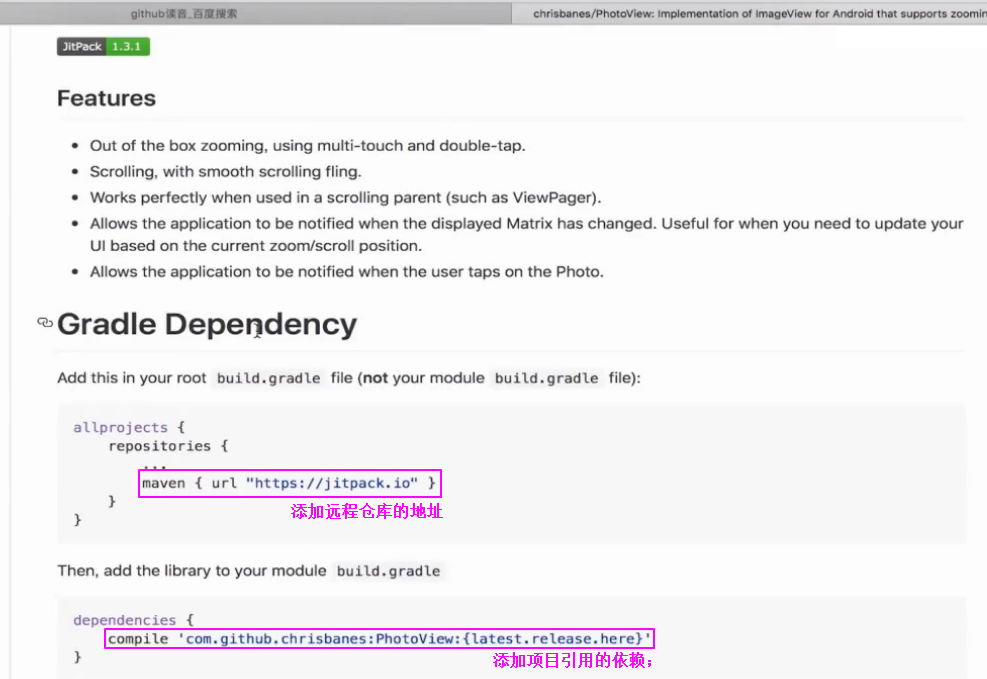The image size is (987, 679).
Task: Click the anchor link icon beside Gradle Dependency
Action: (x=45, y=323)
